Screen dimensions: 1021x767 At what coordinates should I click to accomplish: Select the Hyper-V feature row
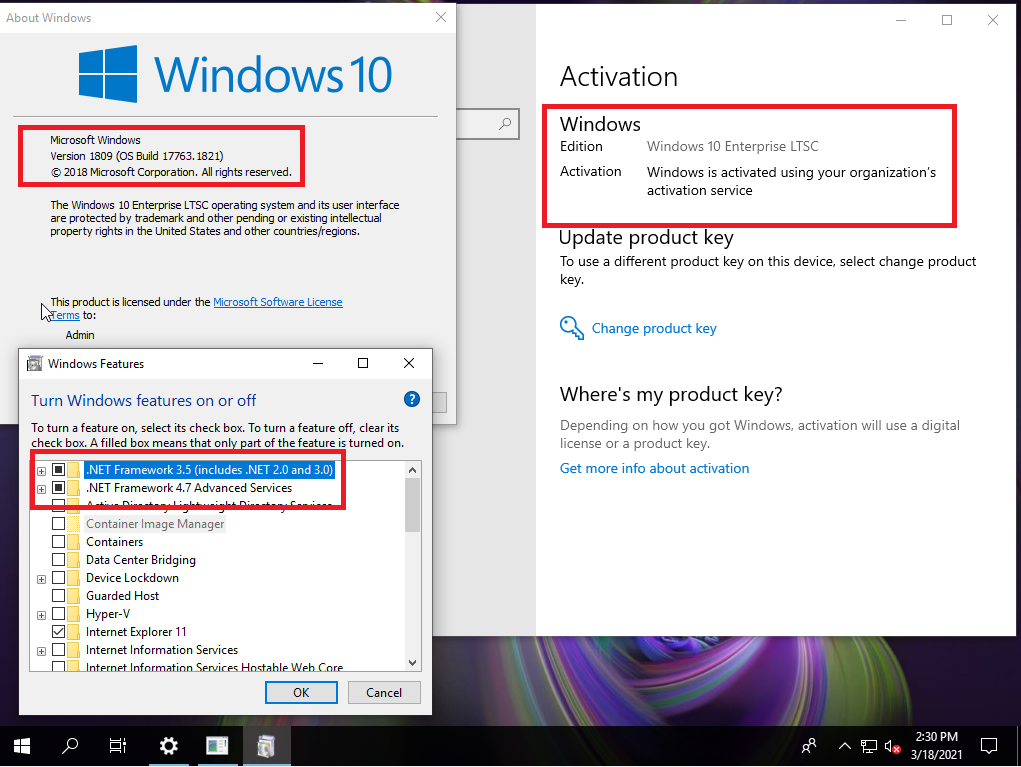pyautogui.click(x=108, y=613)
